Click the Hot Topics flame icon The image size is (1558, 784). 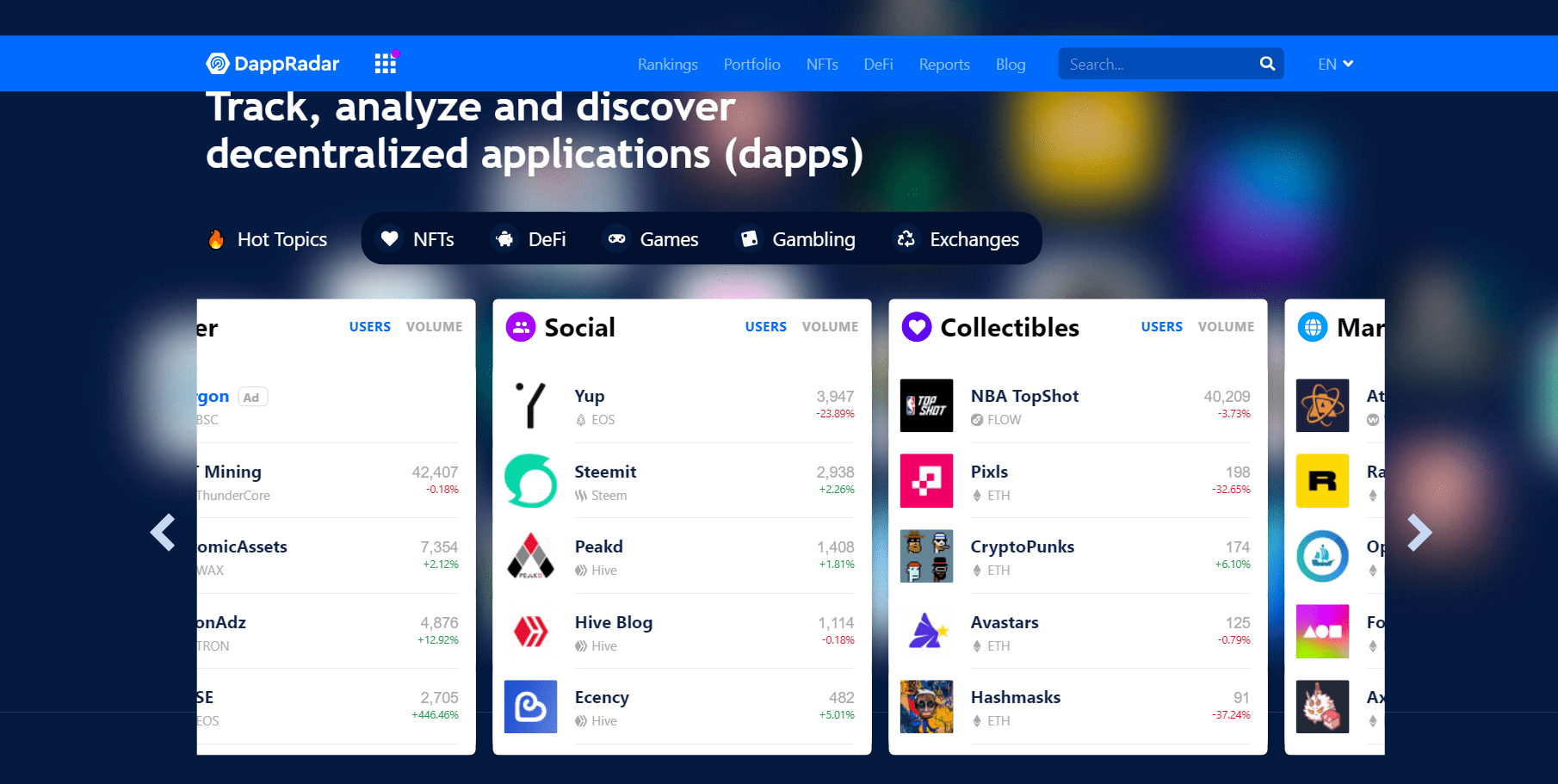click(x=216, y=239)
